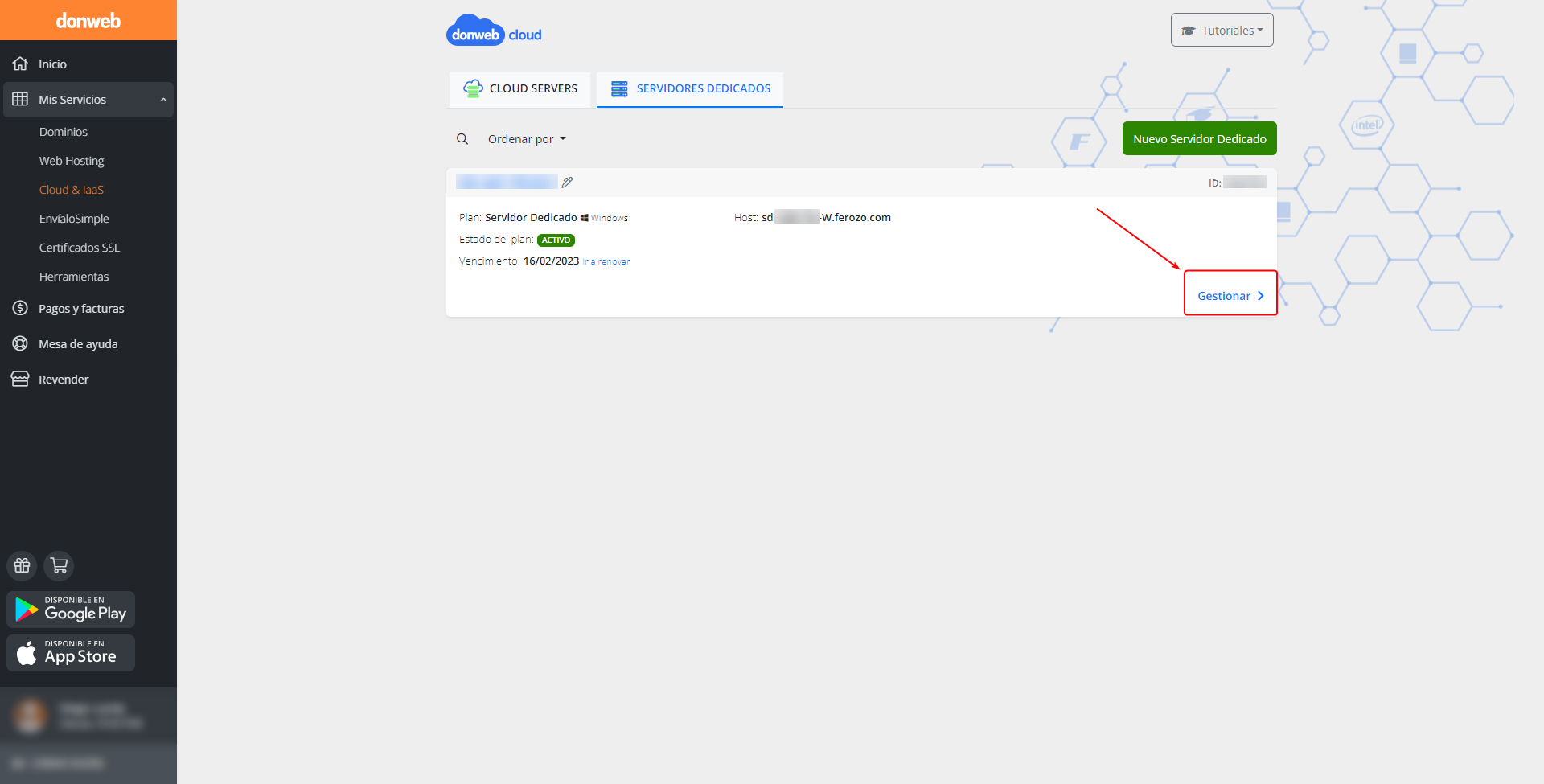Click the expiry date 16/02/2023
Screen dimensions: 1544x784
551,261
